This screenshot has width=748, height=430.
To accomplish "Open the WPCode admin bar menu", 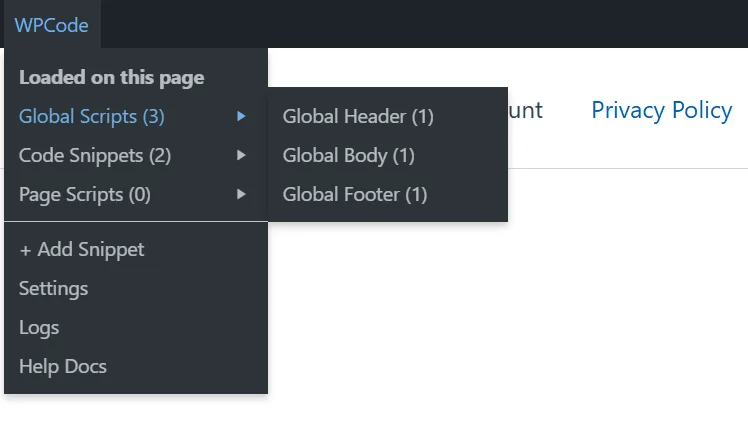I will coord(52,25).
